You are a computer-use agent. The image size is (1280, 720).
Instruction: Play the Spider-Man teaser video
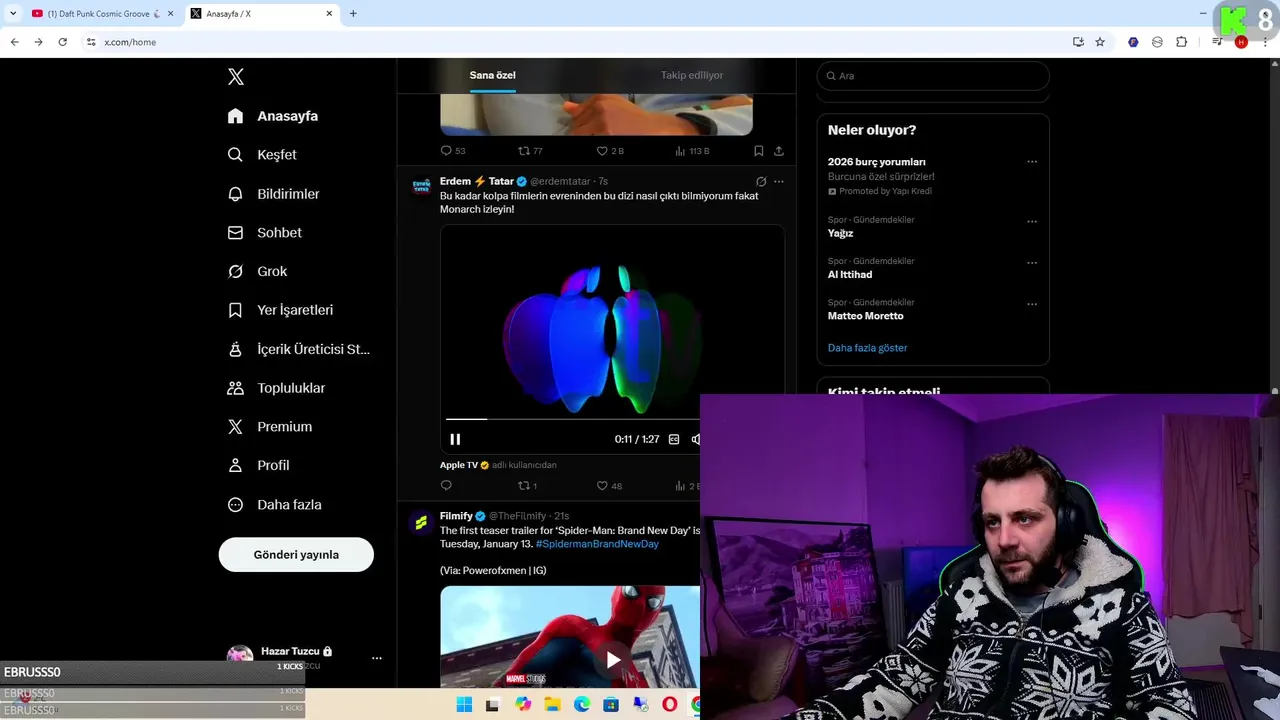point(612,660)
